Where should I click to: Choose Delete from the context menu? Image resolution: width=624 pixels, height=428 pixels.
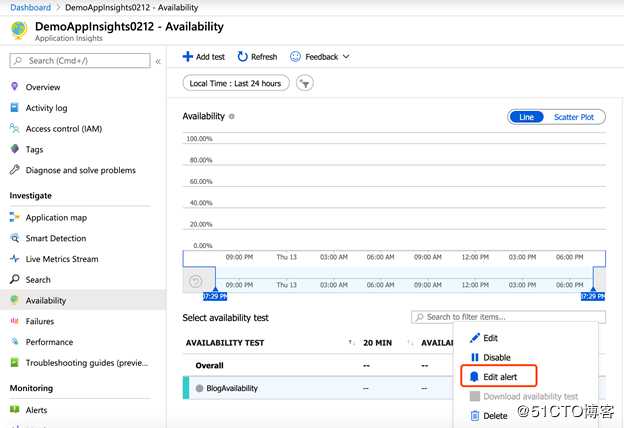(x=495, y=416)
